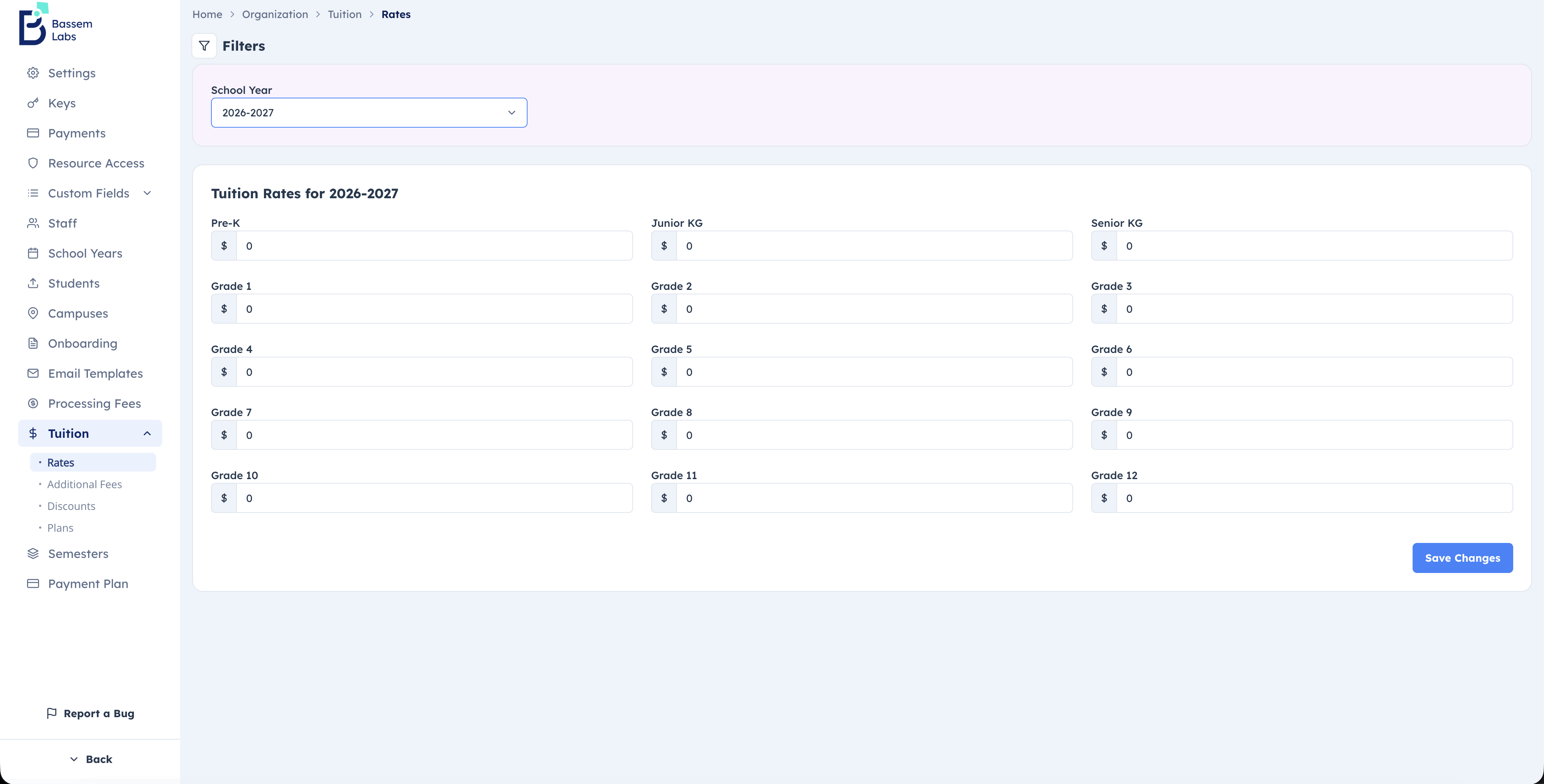This screenshot has width=1544, height=784.
Task: Click the School Years calendar icon
Action: (x=33, y=253)
